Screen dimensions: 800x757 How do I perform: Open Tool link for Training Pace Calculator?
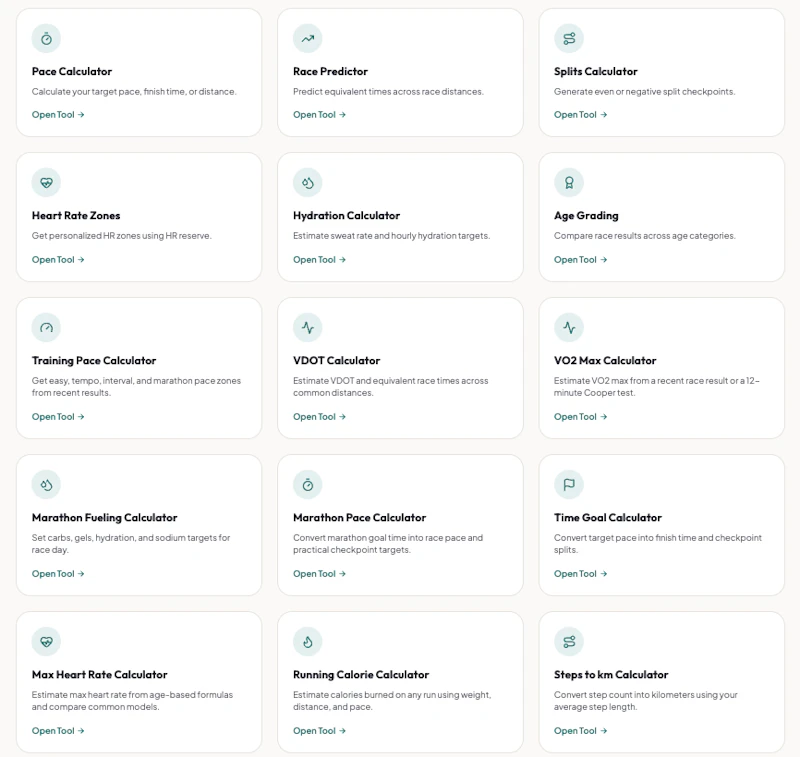[58, 417]
